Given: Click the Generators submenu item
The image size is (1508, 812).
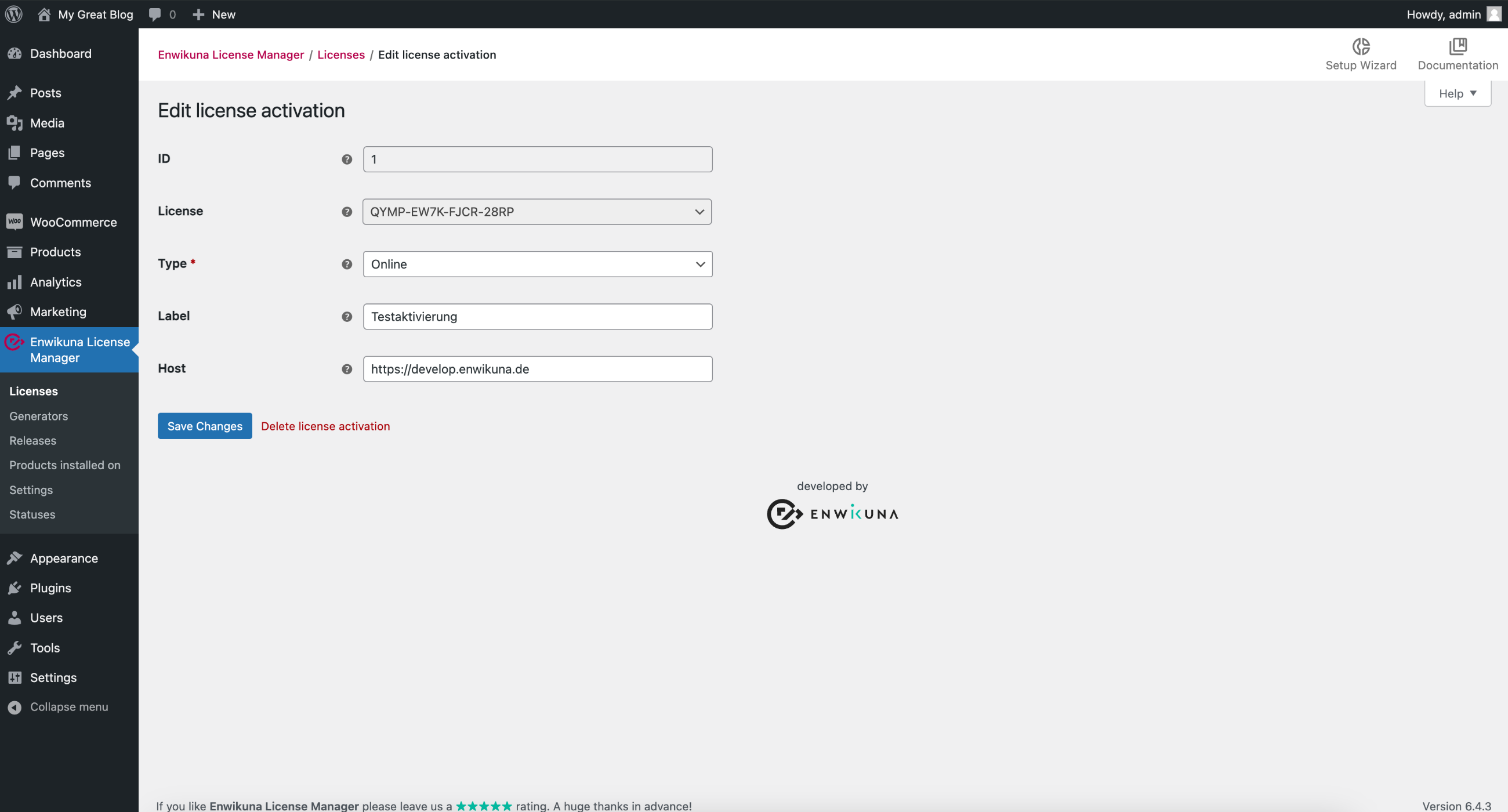Looking at the screenshot, I should 38,416.
